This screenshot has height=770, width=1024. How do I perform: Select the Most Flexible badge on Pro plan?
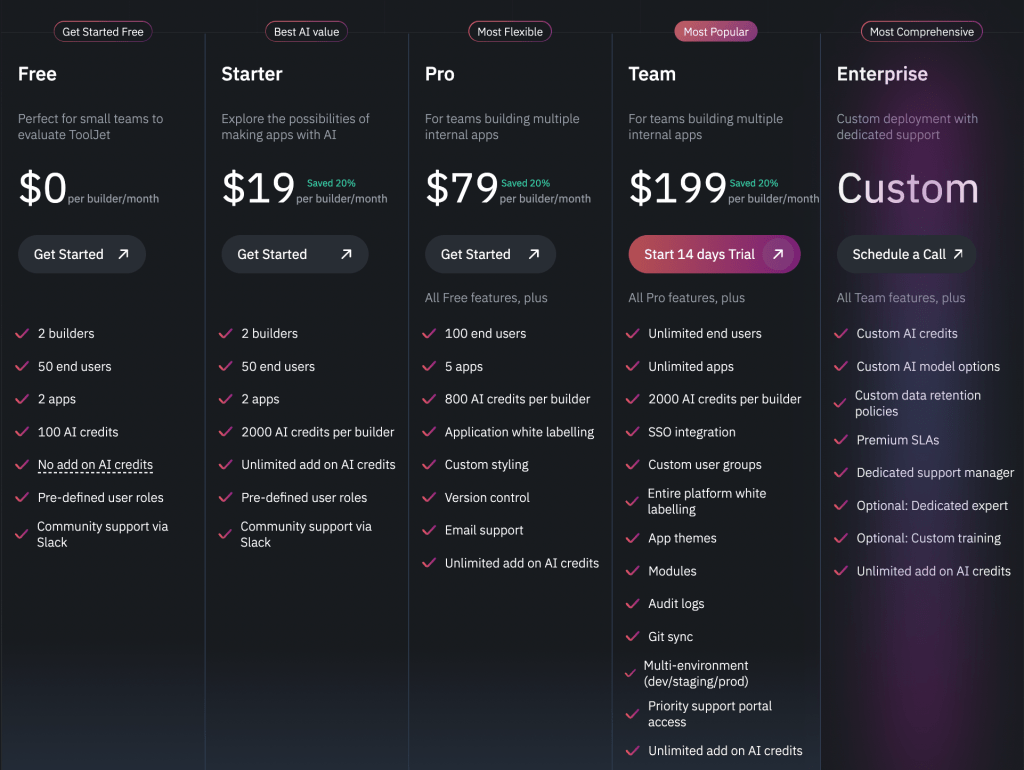(x=509, y=31)
